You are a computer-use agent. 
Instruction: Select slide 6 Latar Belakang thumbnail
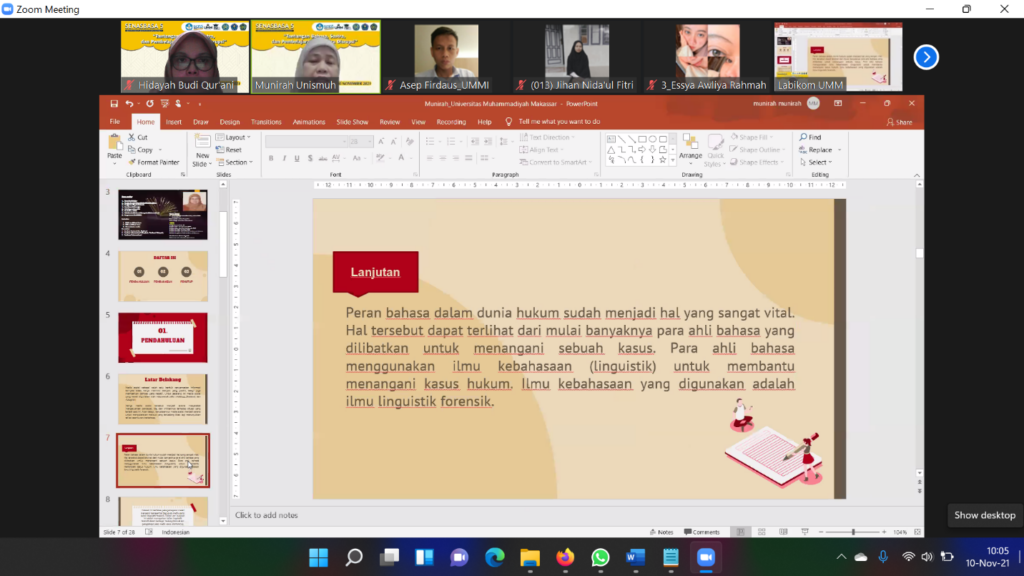pos(163,399)
